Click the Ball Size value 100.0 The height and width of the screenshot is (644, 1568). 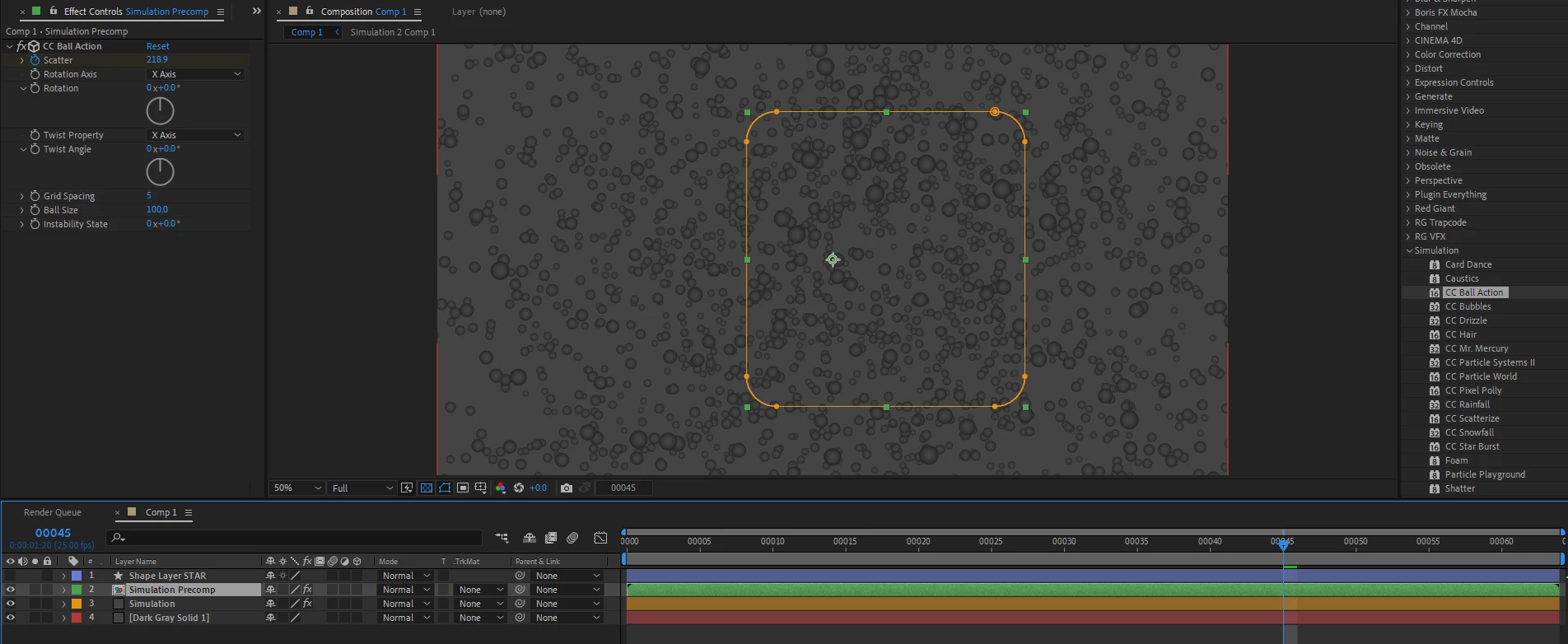click(157, 209)
